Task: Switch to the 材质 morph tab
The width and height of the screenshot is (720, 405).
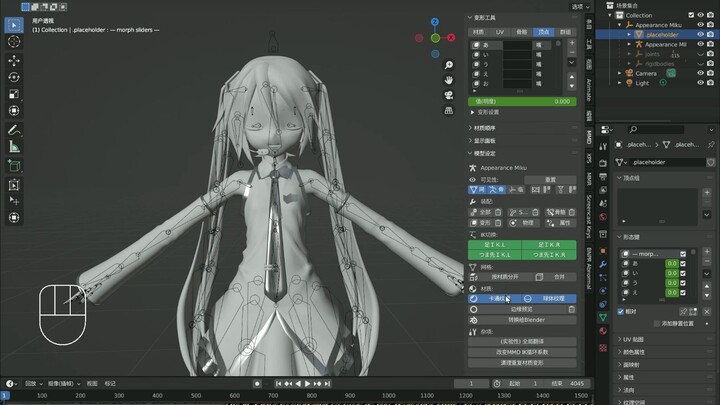Action: [x=478, y=32]
